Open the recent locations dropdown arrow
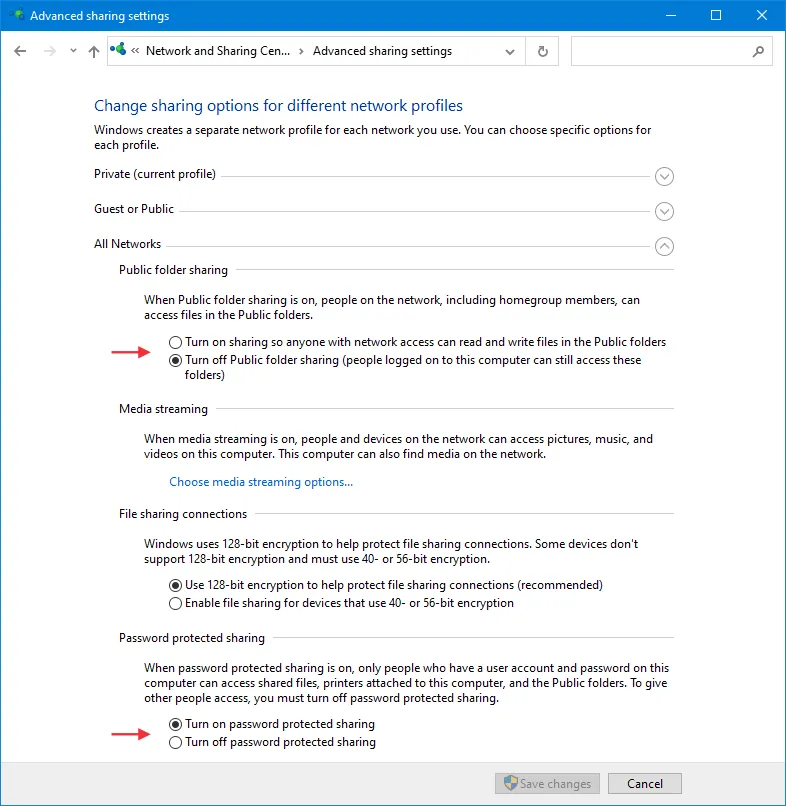The height and width of the screenshot is (806, 786). (x=73, y=51)
